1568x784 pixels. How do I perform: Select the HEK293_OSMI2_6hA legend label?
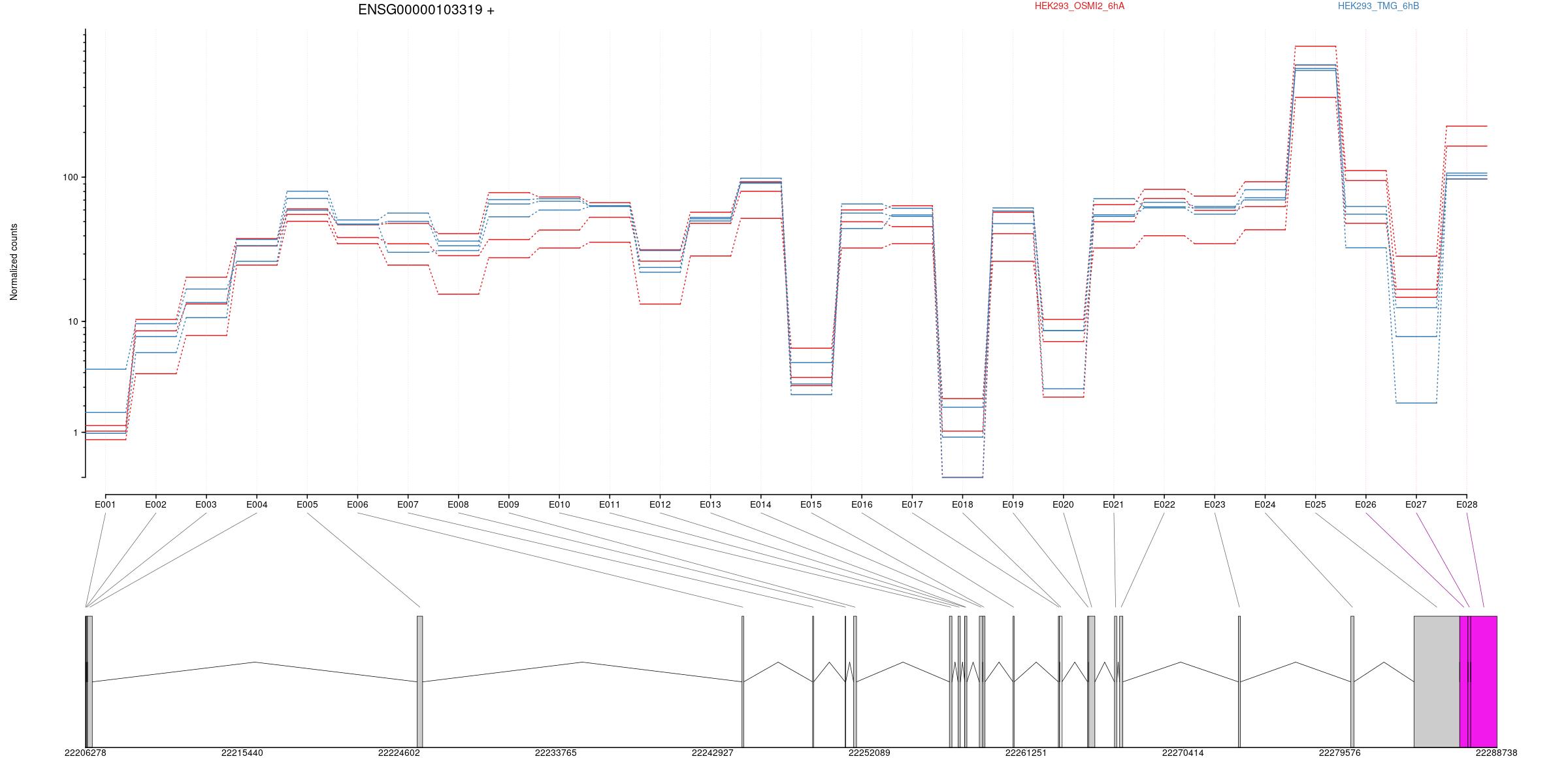click(1079, 6)
